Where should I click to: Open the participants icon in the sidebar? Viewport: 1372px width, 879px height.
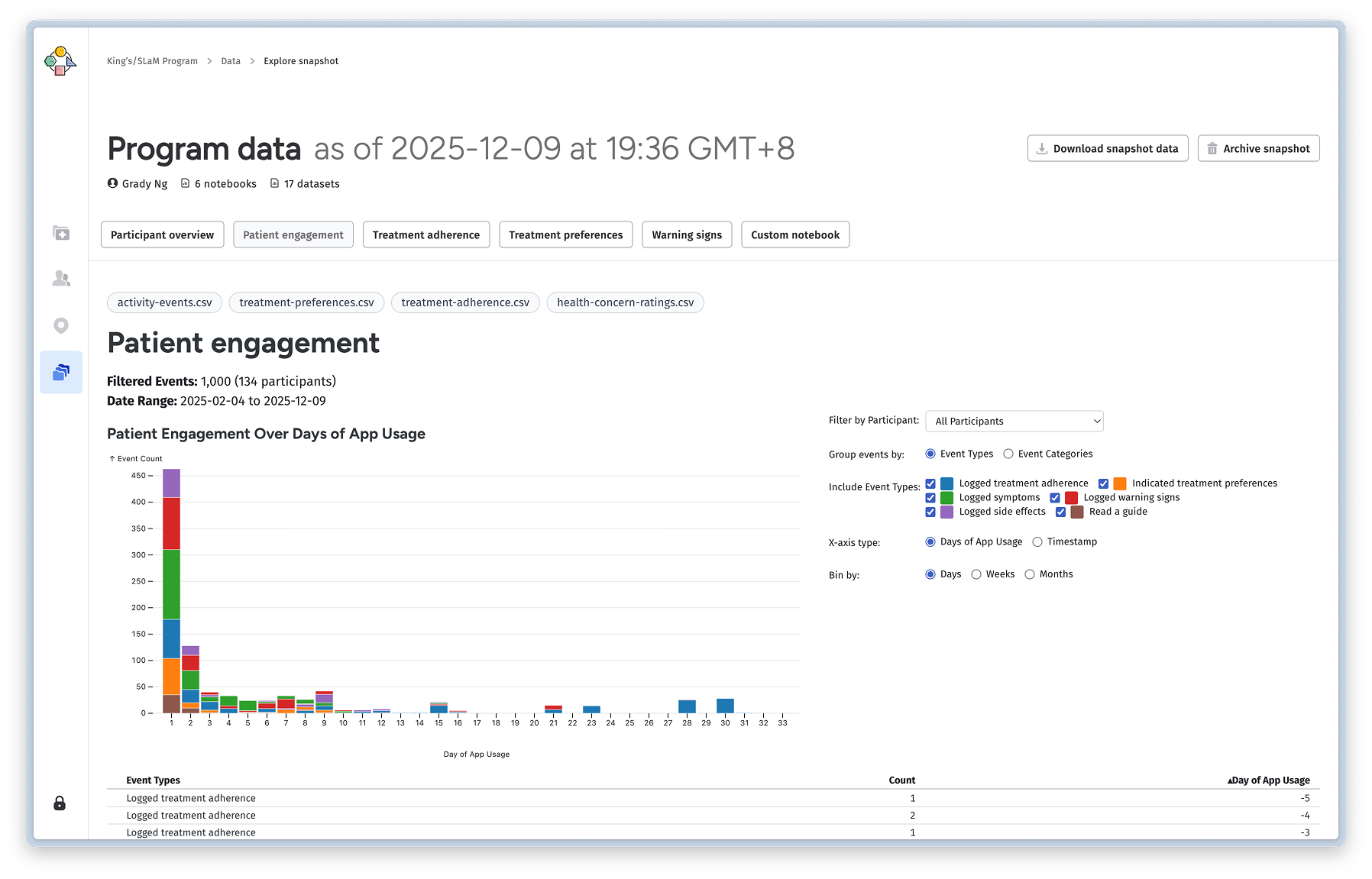click(61, 280)
